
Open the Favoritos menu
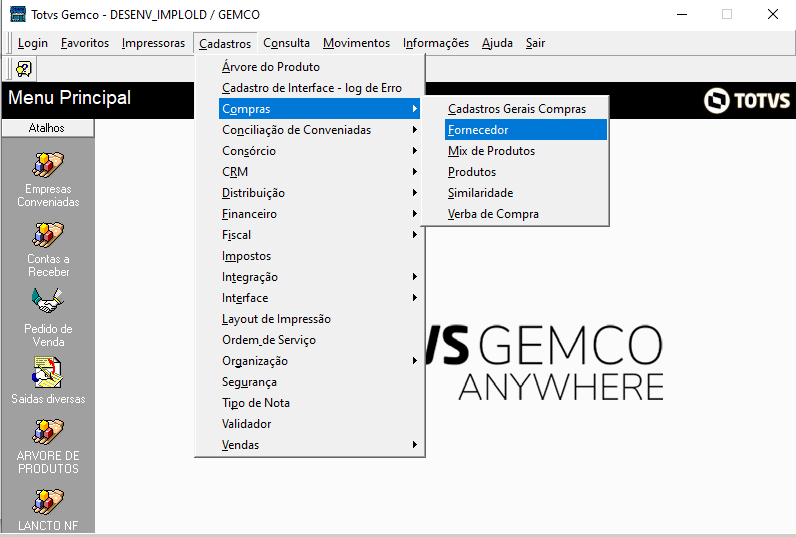pos(85,43)
